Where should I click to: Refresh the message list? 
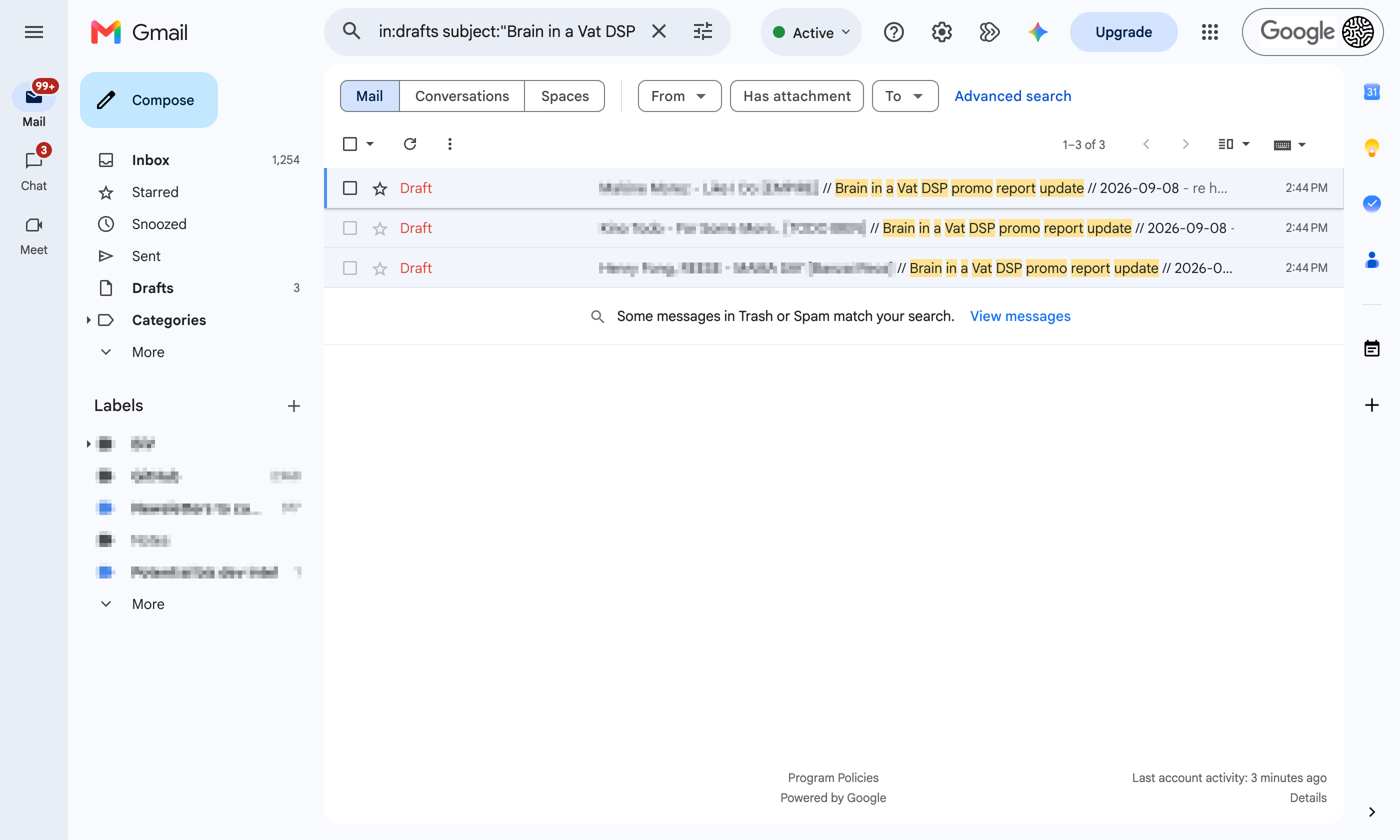coord(409,144)
